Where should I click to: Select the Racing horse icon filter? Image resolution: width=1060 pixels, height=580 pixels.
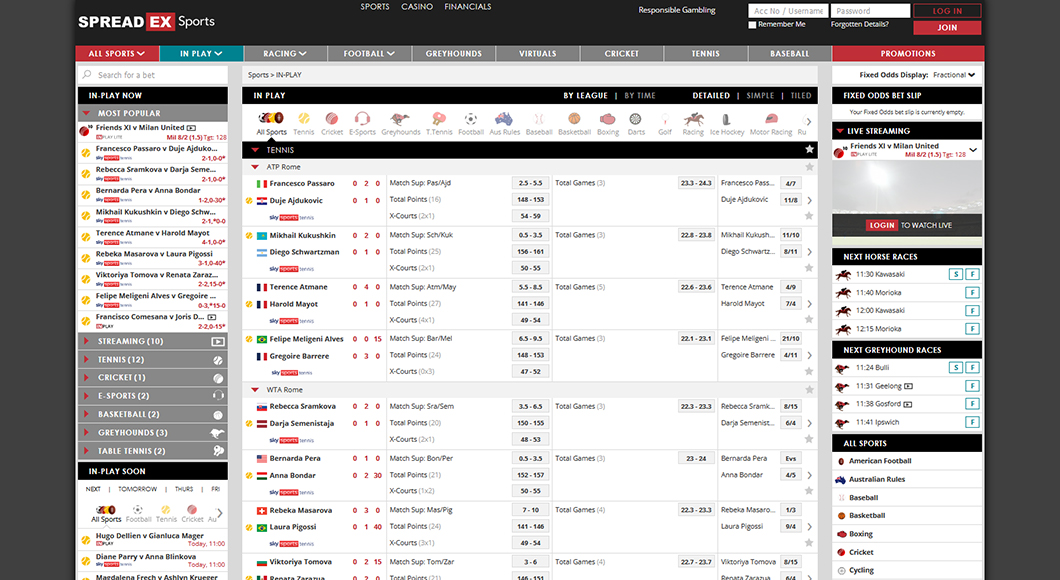tap(693, 123)
